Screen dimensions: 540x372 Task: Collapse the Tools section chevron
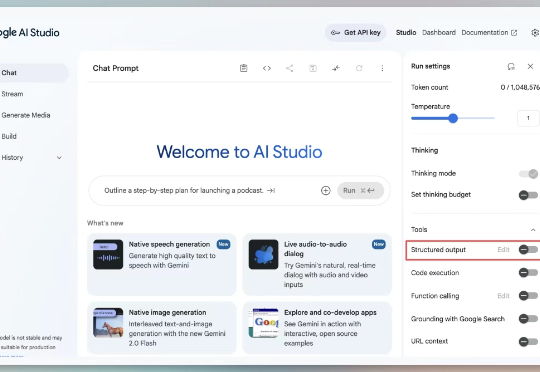coord(533,230)
